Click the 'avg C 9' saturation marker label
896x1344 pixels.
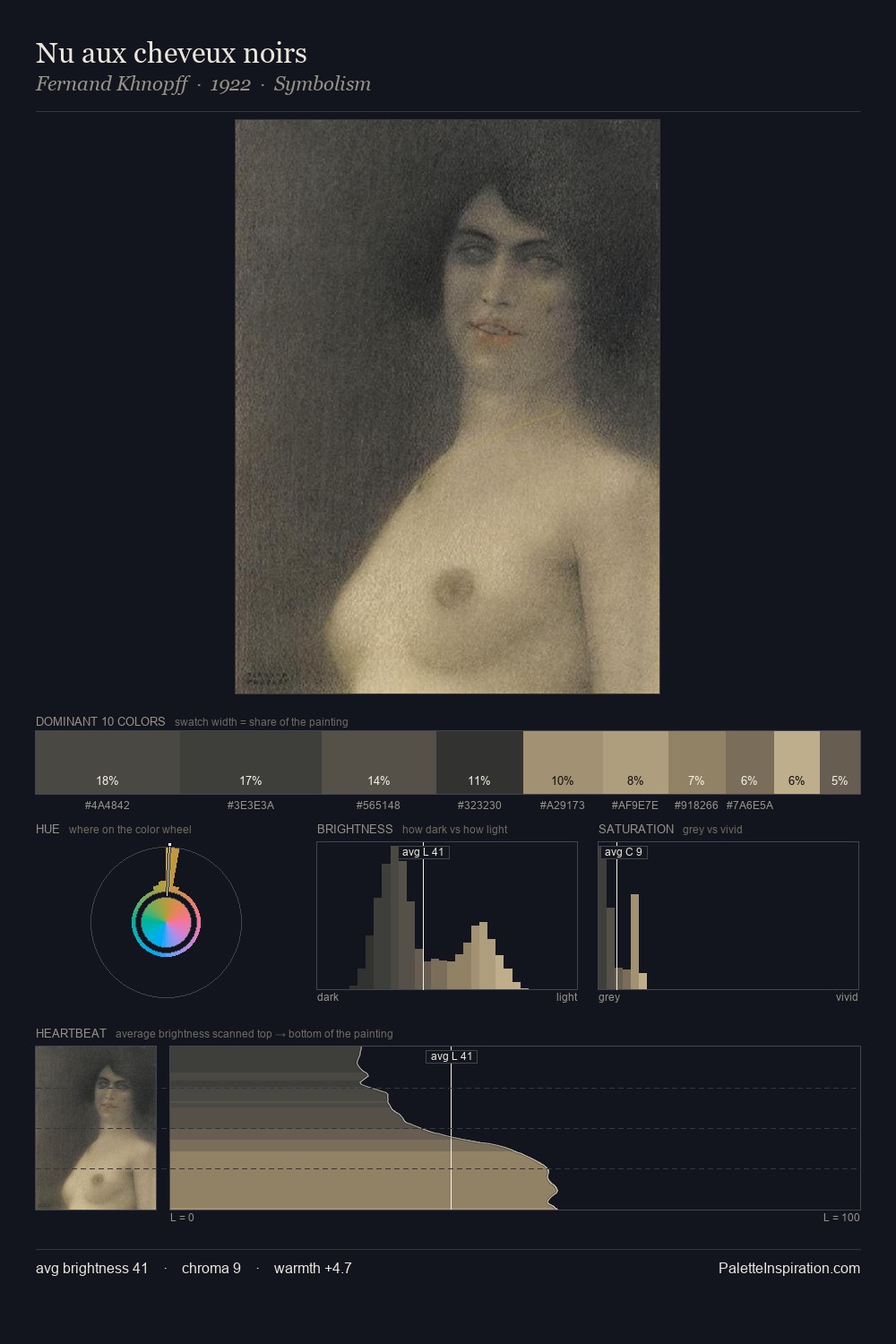(x=624, y=852)
